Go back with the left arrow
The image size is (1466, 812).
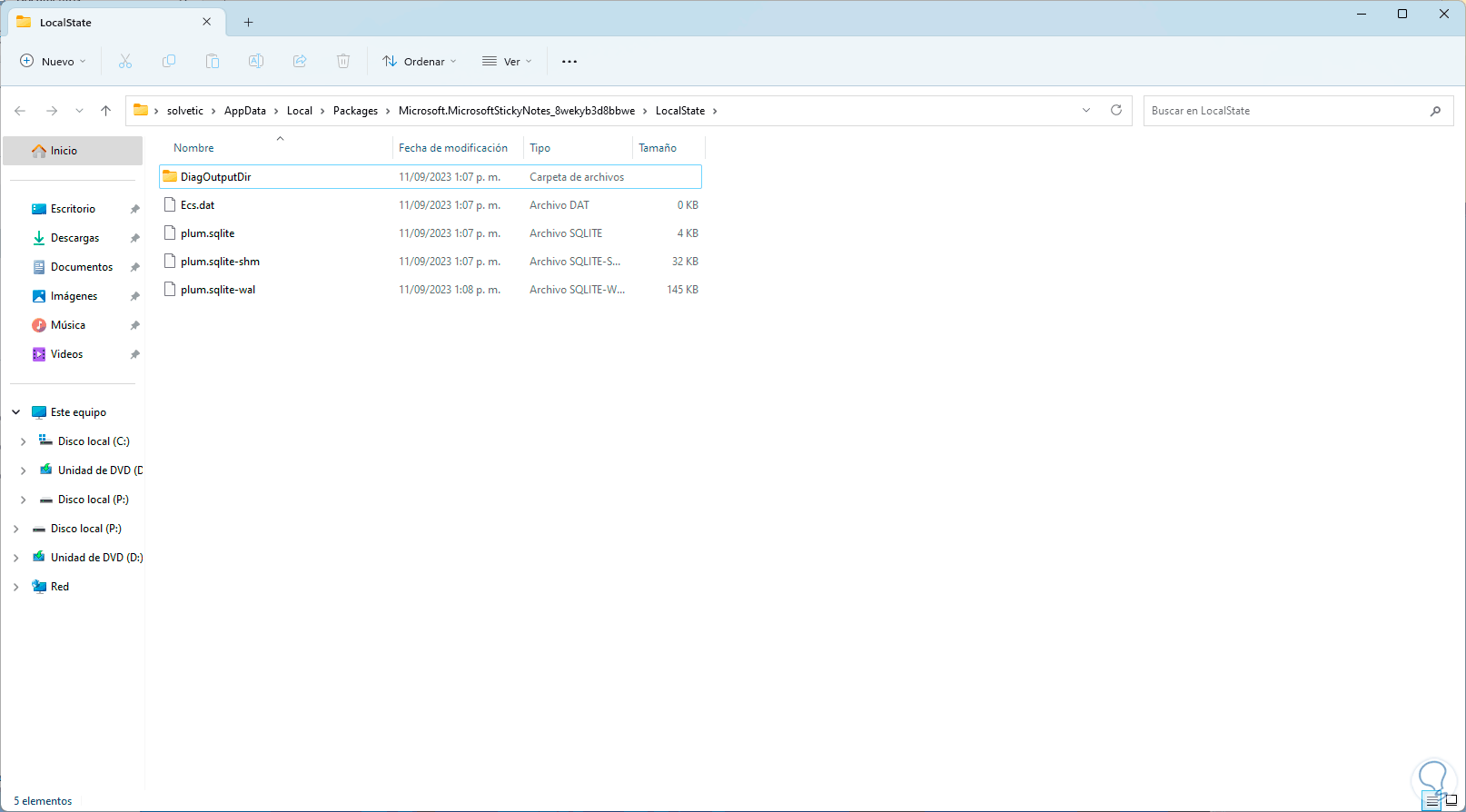tap(20, 111)
